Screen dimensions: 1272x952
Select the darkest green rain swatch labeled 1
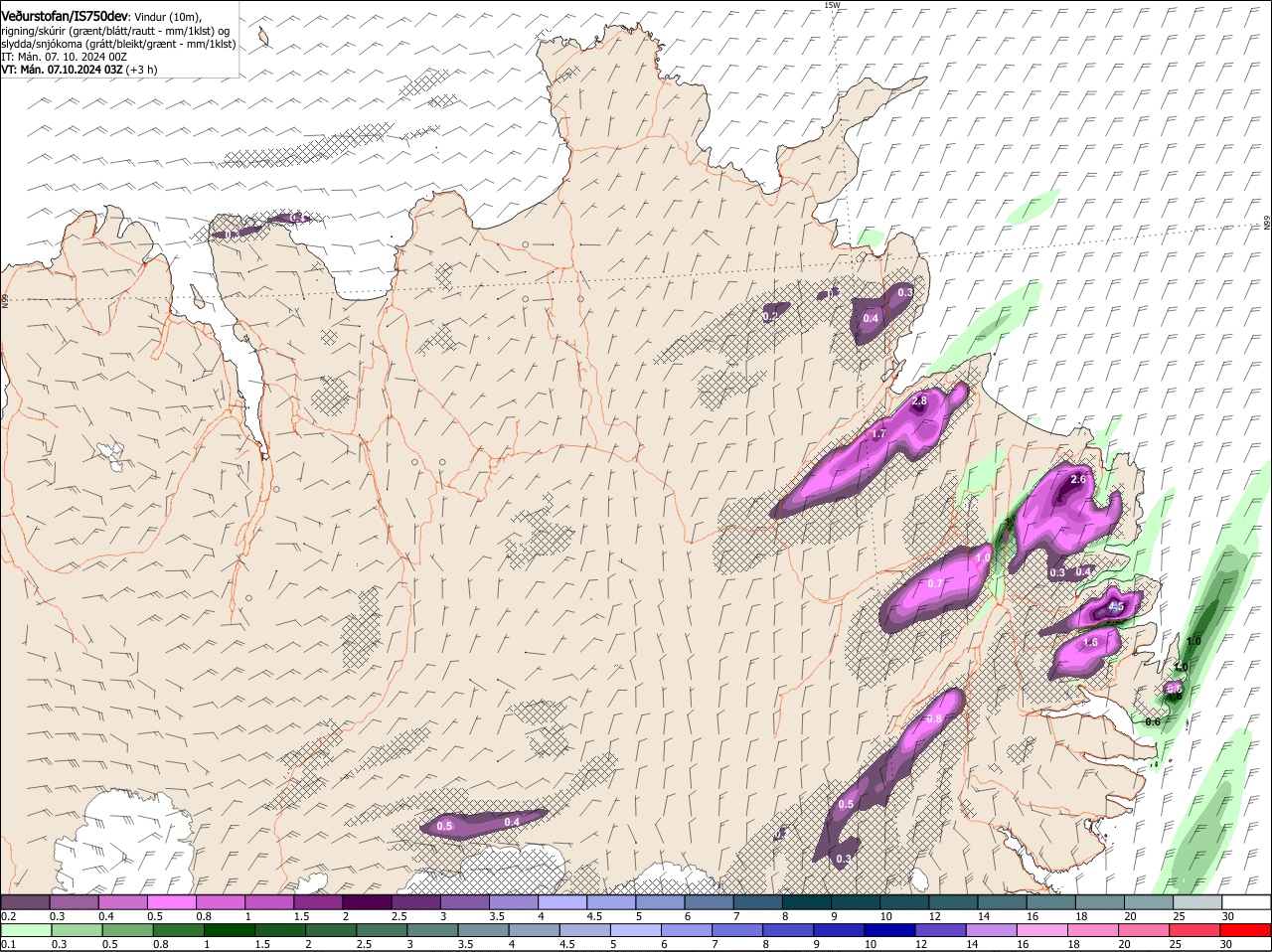(x=229, y=930)
